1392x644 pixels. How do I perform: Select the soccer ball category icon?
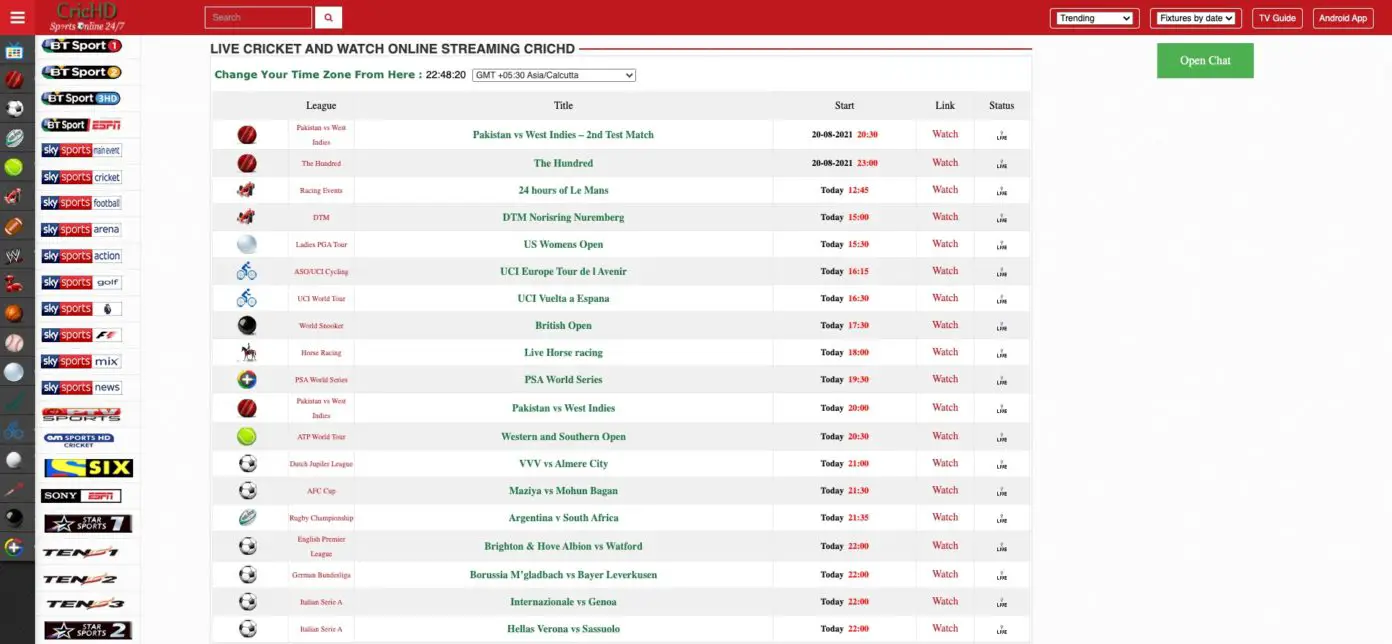pyautogui.click(x=17, y=108)
